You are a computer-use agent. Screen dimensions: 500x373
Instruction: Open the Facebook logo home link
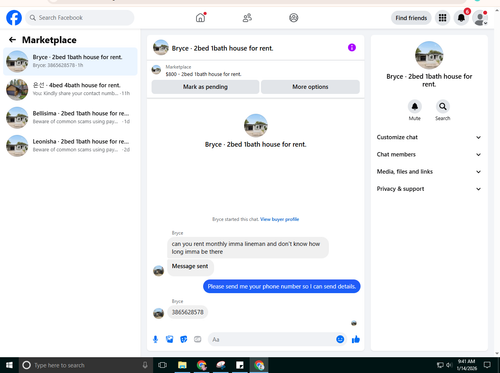[x=14, y=18]
